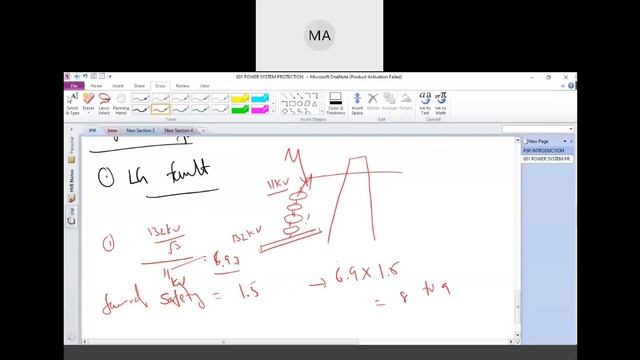This screenshot has height=360, width=640.
Task: Expand the pen gallery more arrow
Action: [x=273, y=111]
